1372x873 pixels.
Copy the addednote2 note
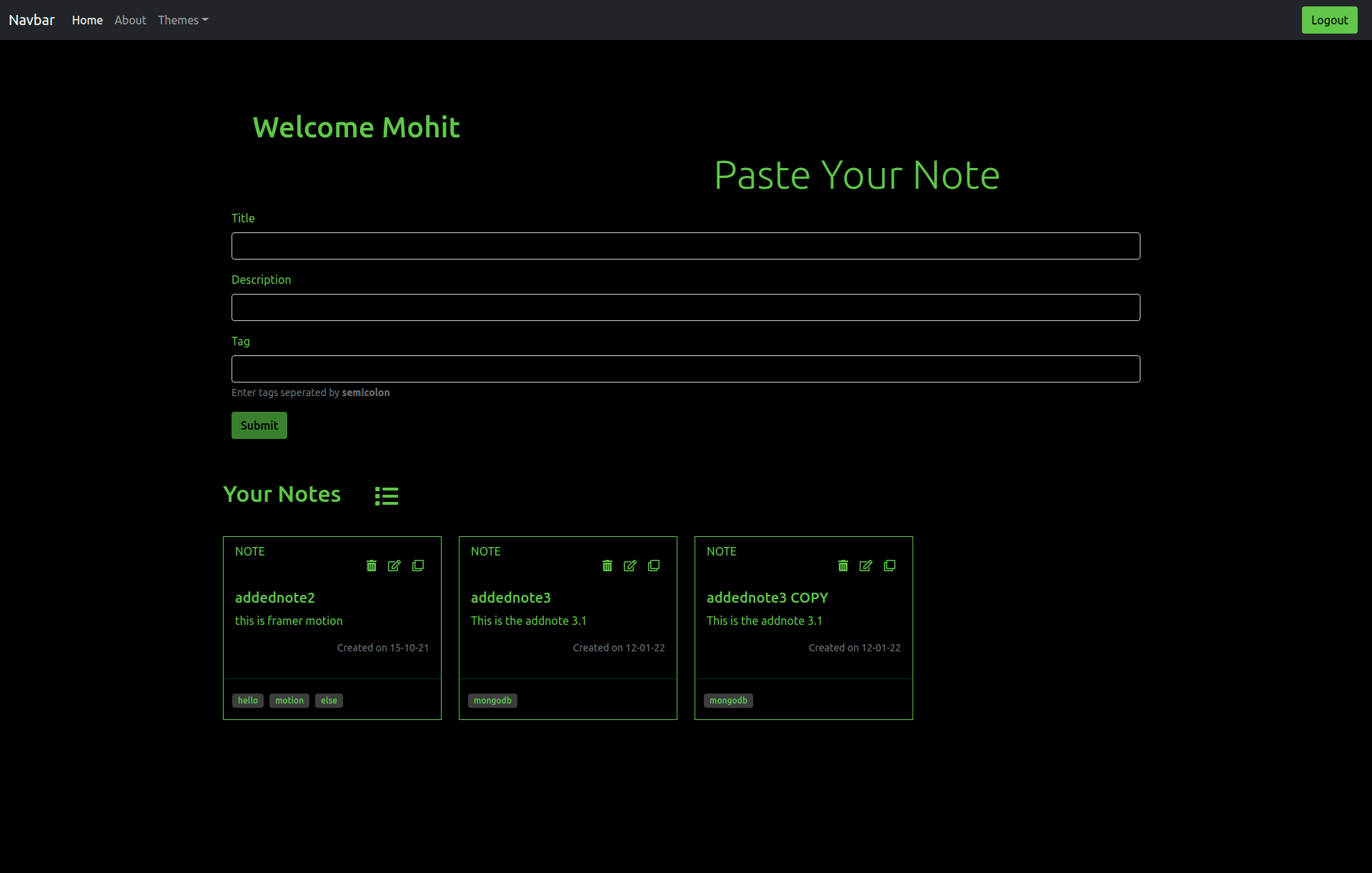(x=418, y=566)
